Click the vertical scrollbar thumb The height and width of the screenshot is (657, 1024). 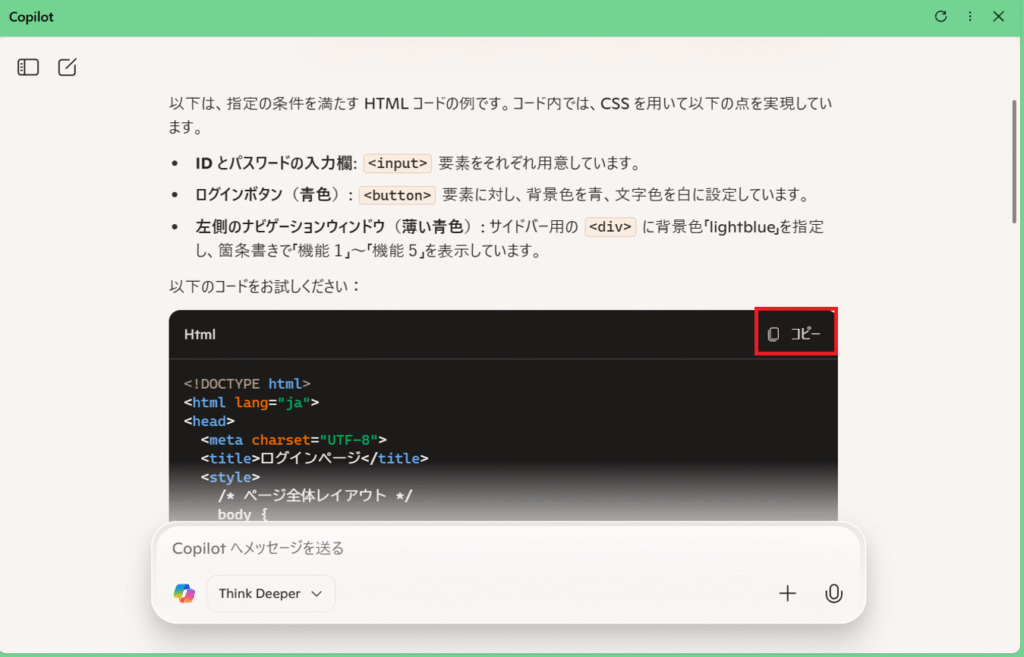pos(1014,161)
